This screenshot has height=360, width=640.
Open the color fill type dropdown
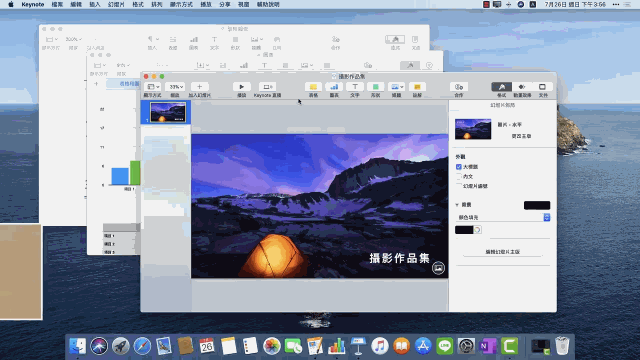click(503, 217)
